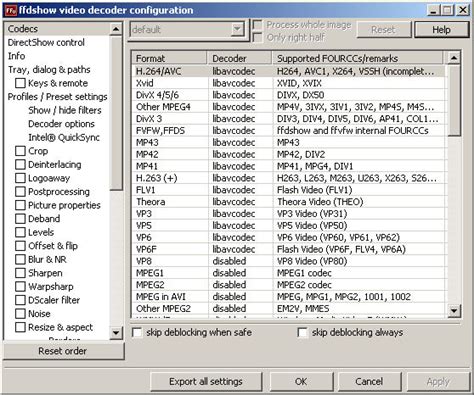This screenshot has width=474, height=395.
Task: Select the Xvid format row
Action: click(x=288, y=83)
